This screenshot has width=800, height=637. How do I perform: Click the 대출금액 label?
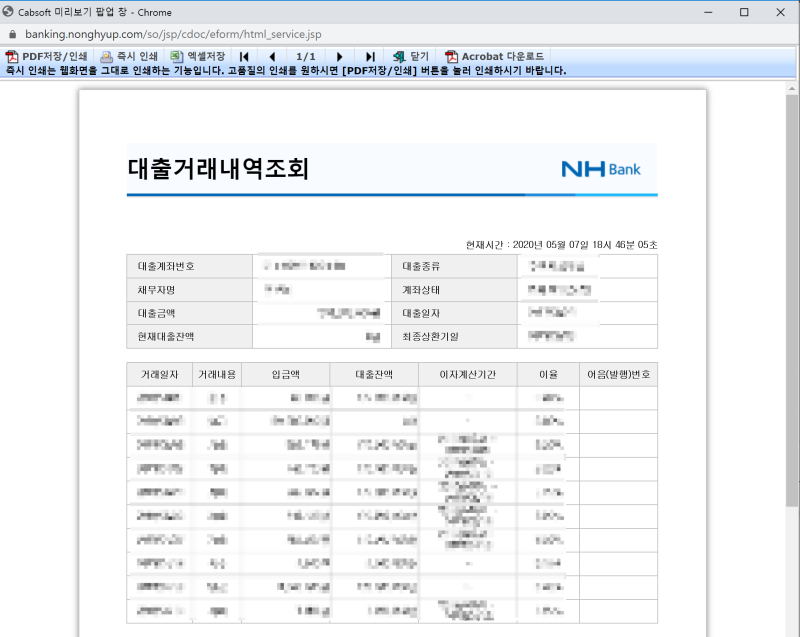[156, 313]
